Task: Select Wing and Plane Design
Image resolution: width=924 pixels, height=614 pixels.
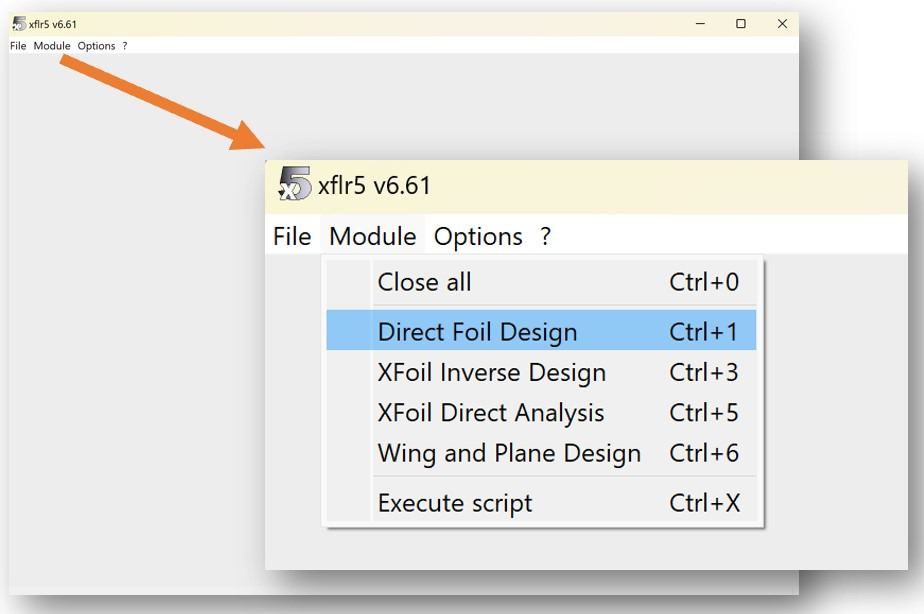Action: 508,453
